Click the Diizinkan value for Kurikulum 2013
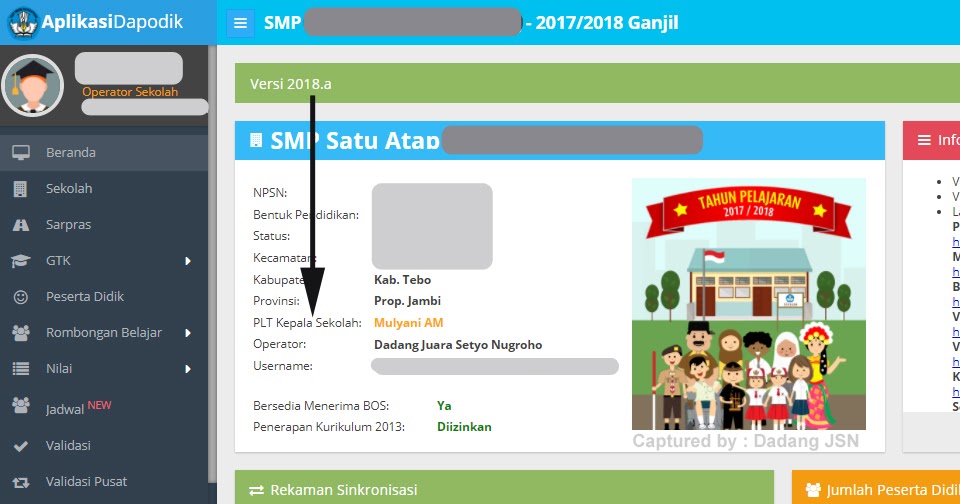This screenshot has width=960, height=504. pyautogui.click(x=464, y=427)
